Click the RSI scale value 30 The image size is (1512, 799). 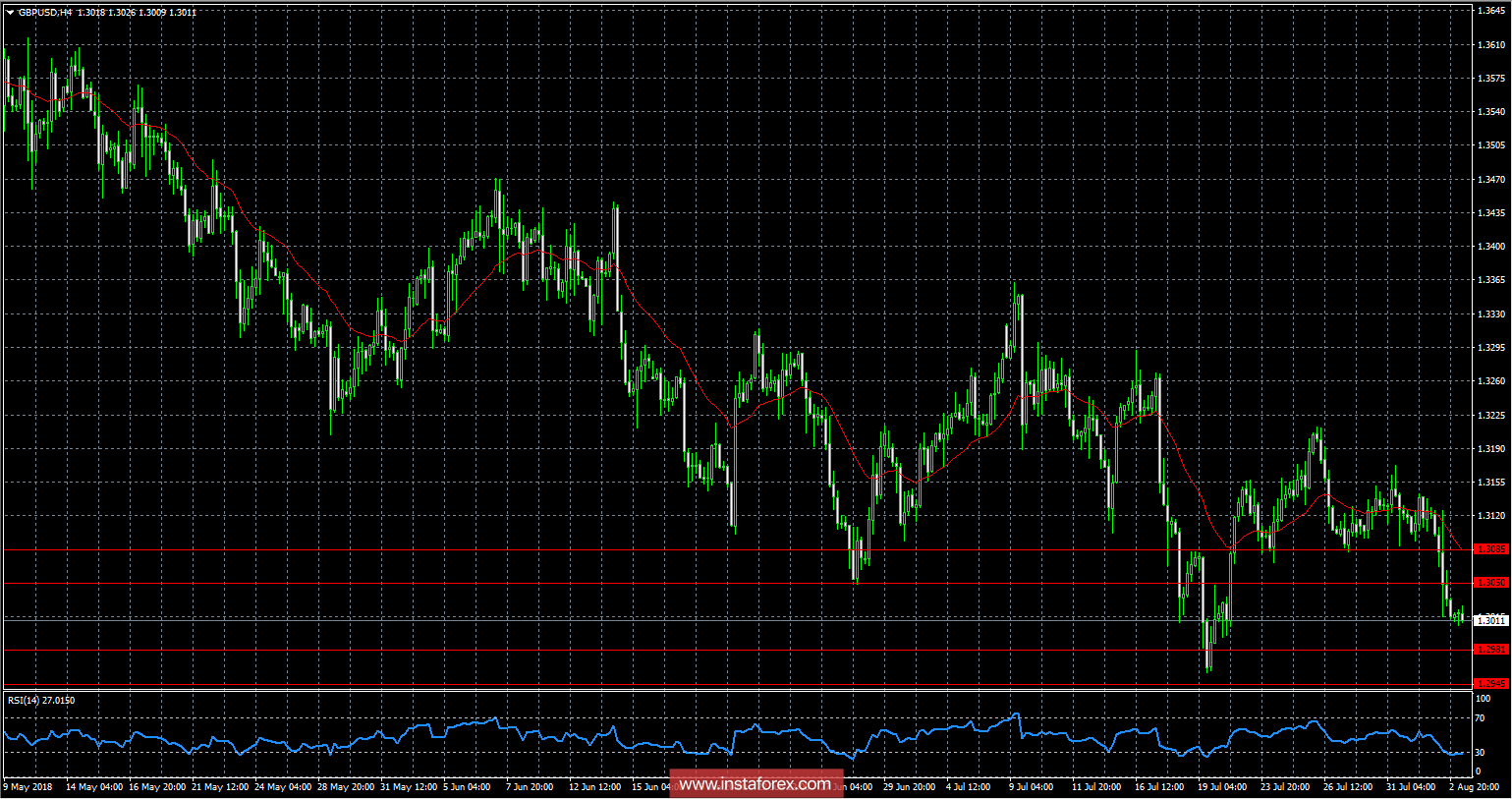pos(1481,753)
